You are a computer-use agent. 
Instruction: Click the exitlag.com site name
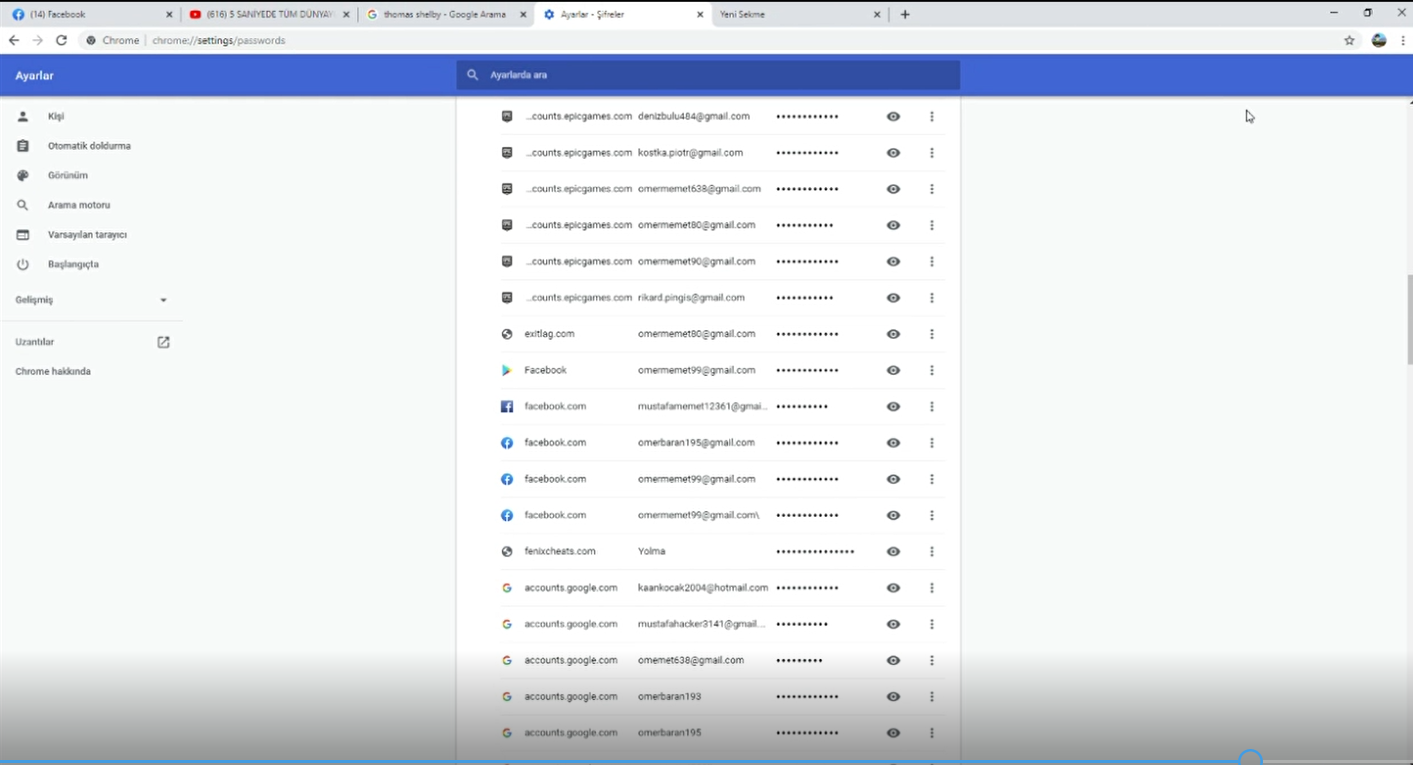549,334
